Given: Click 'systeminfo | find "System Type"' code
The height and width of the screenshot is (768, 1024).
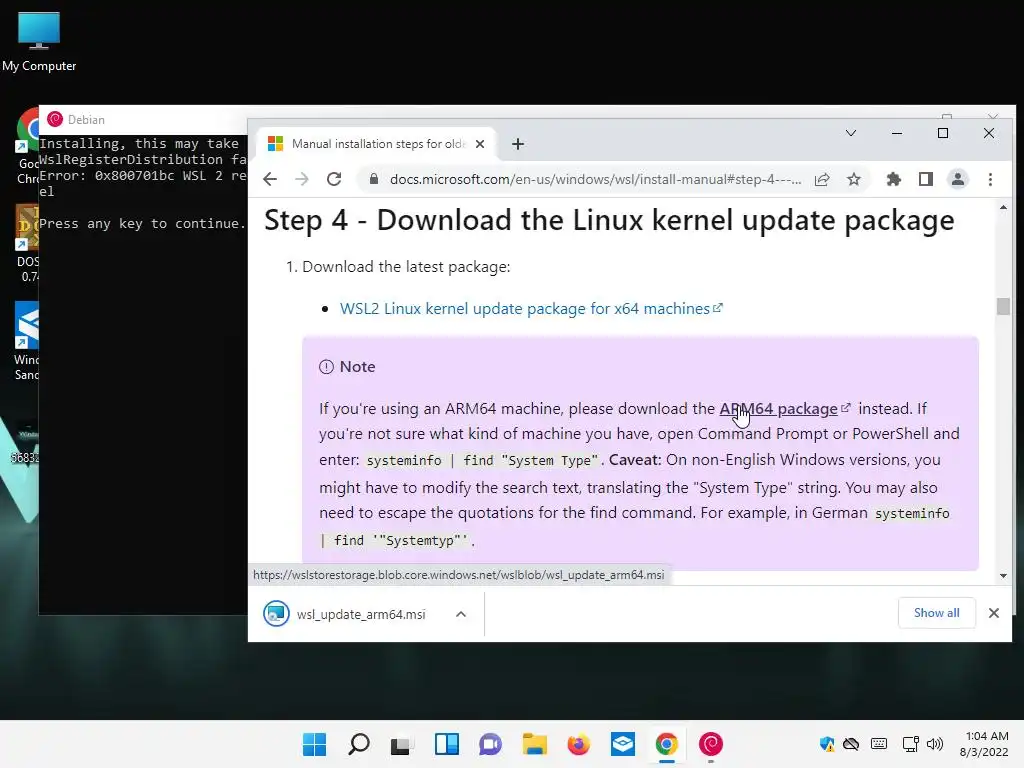Looking at the screenshot, I should click(x=483, y=460).
